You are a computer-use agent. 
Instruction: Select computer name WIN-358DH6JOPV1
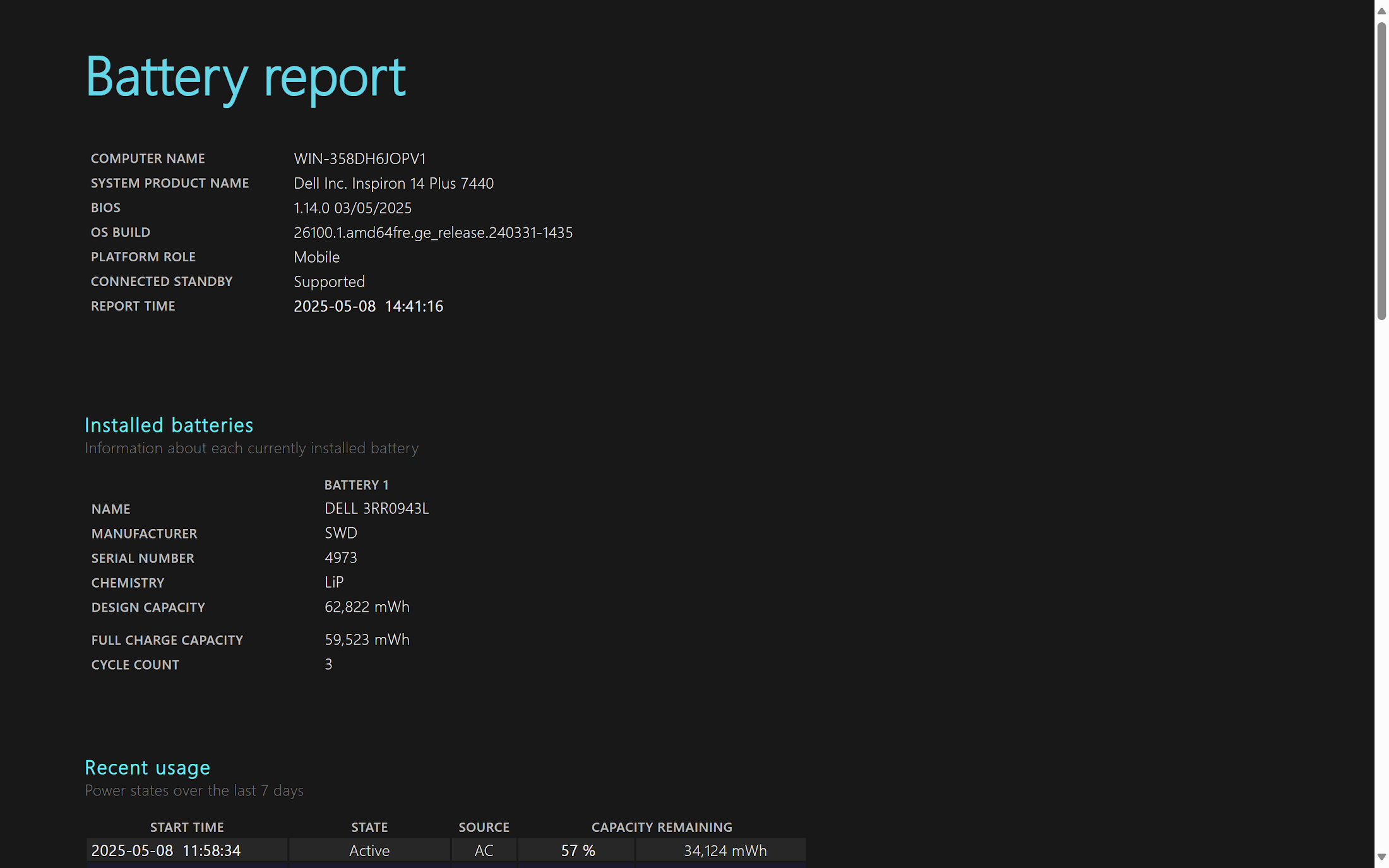360,158
